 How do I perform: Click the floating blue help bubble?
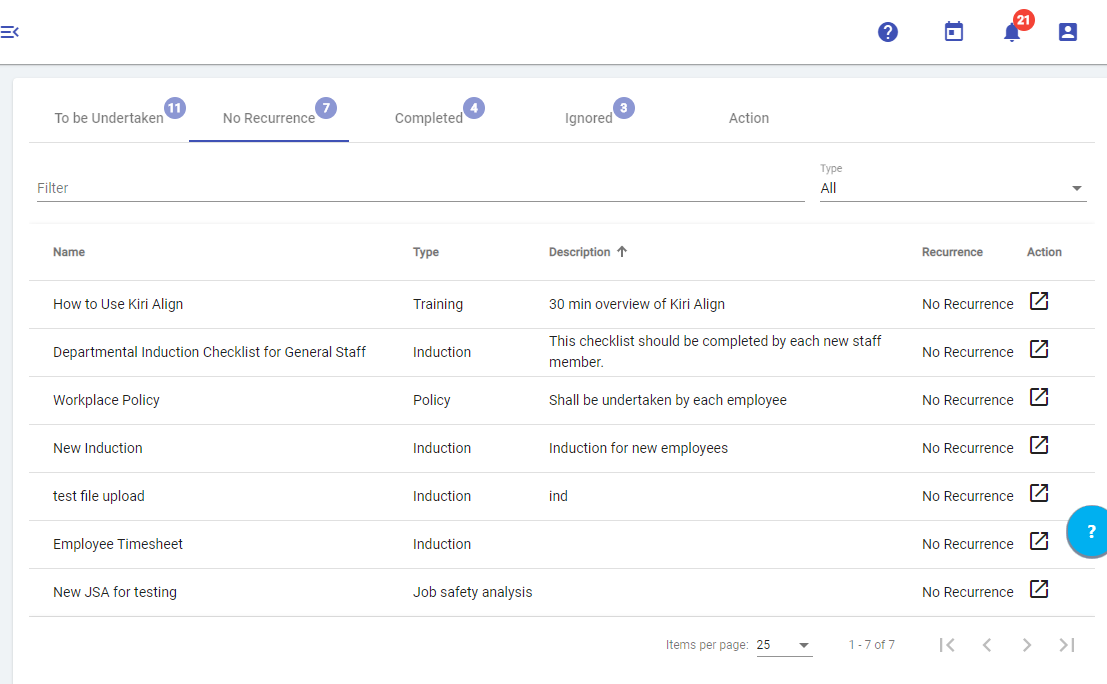[x=1088, y=532]
